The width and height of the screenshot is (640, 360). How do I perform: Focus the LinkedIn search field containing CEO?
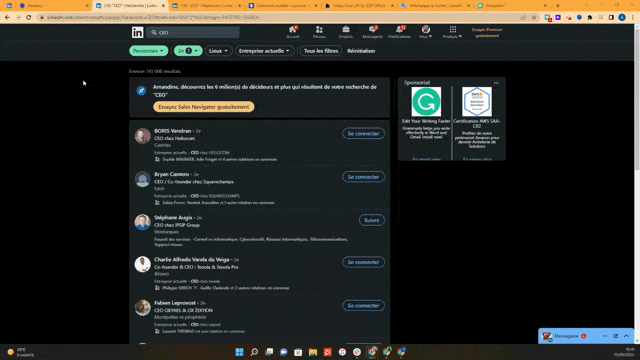point(193,32)
